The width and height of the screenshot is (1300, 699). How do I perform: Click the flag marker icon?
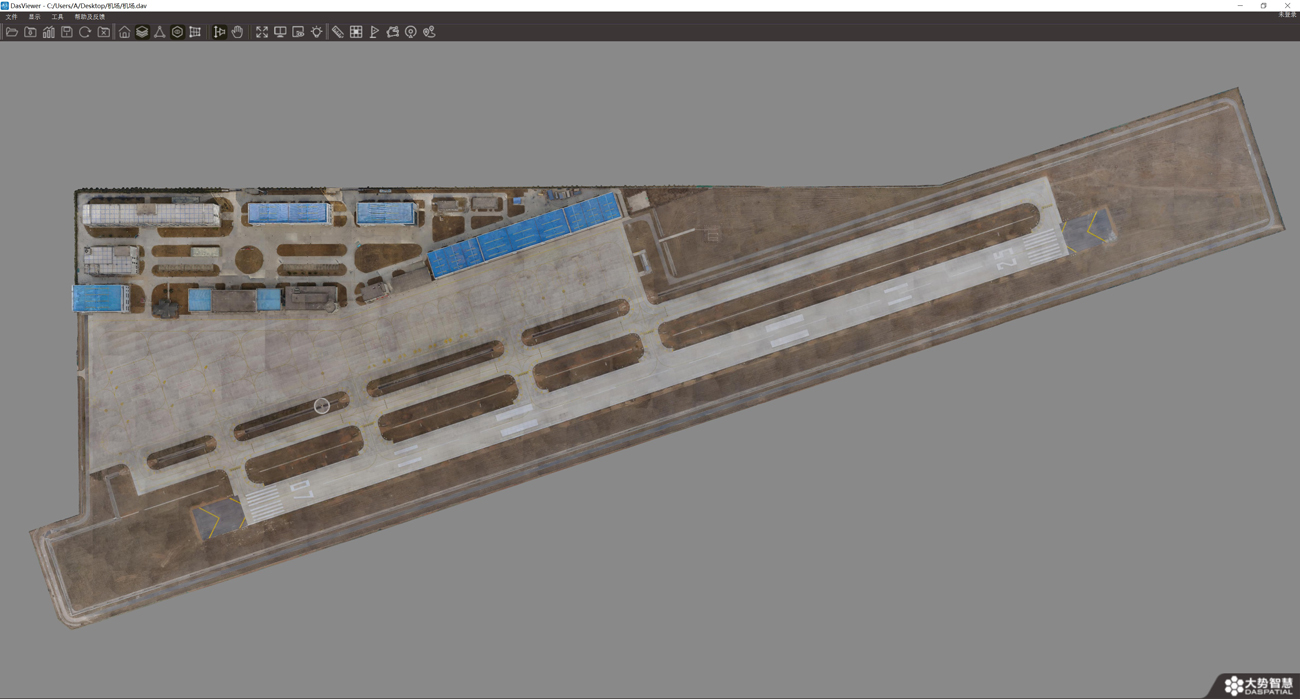click(374, 32)
